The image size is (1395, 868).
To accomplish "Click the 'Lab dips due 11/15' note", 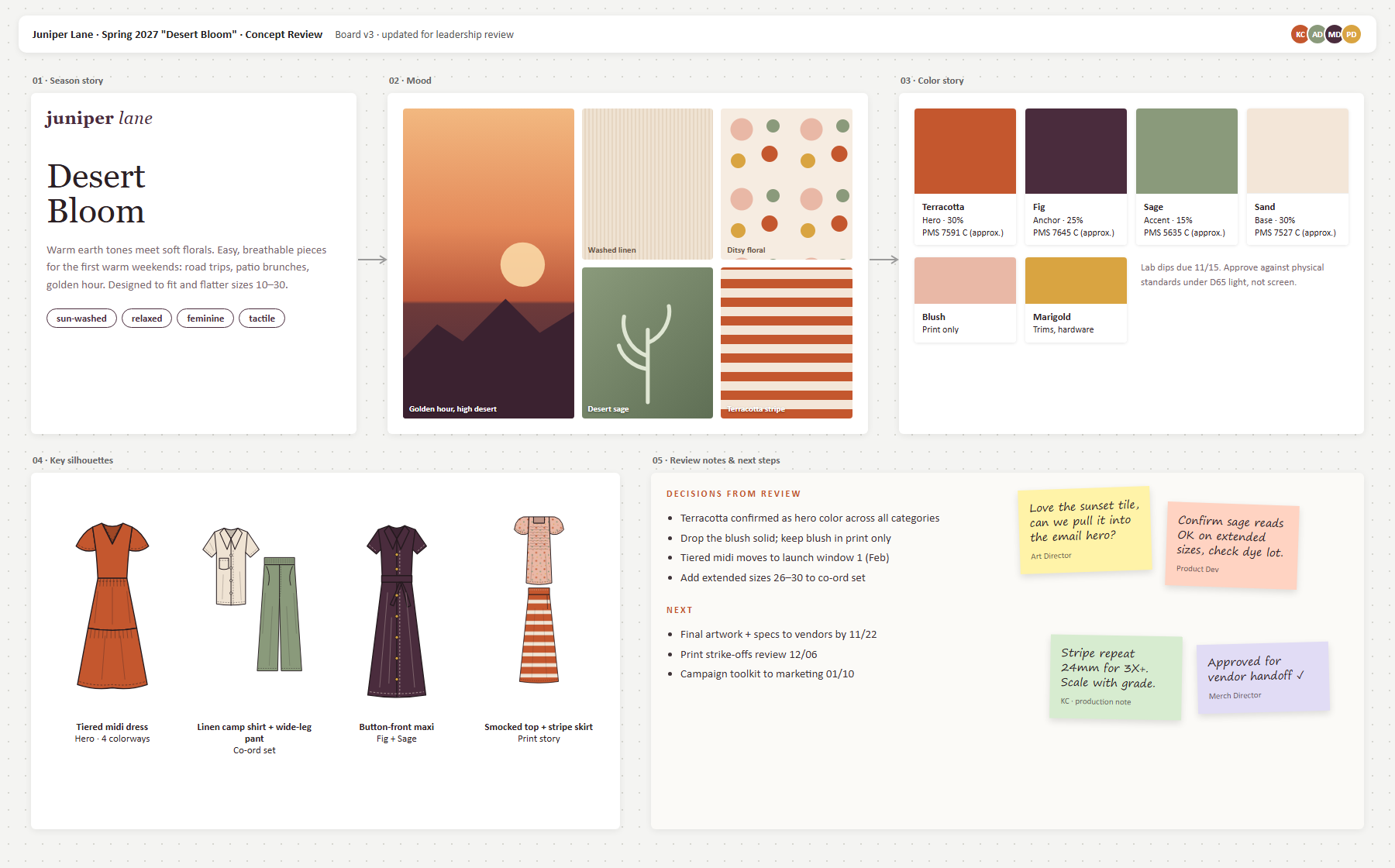I will [x=1232, y=274].
